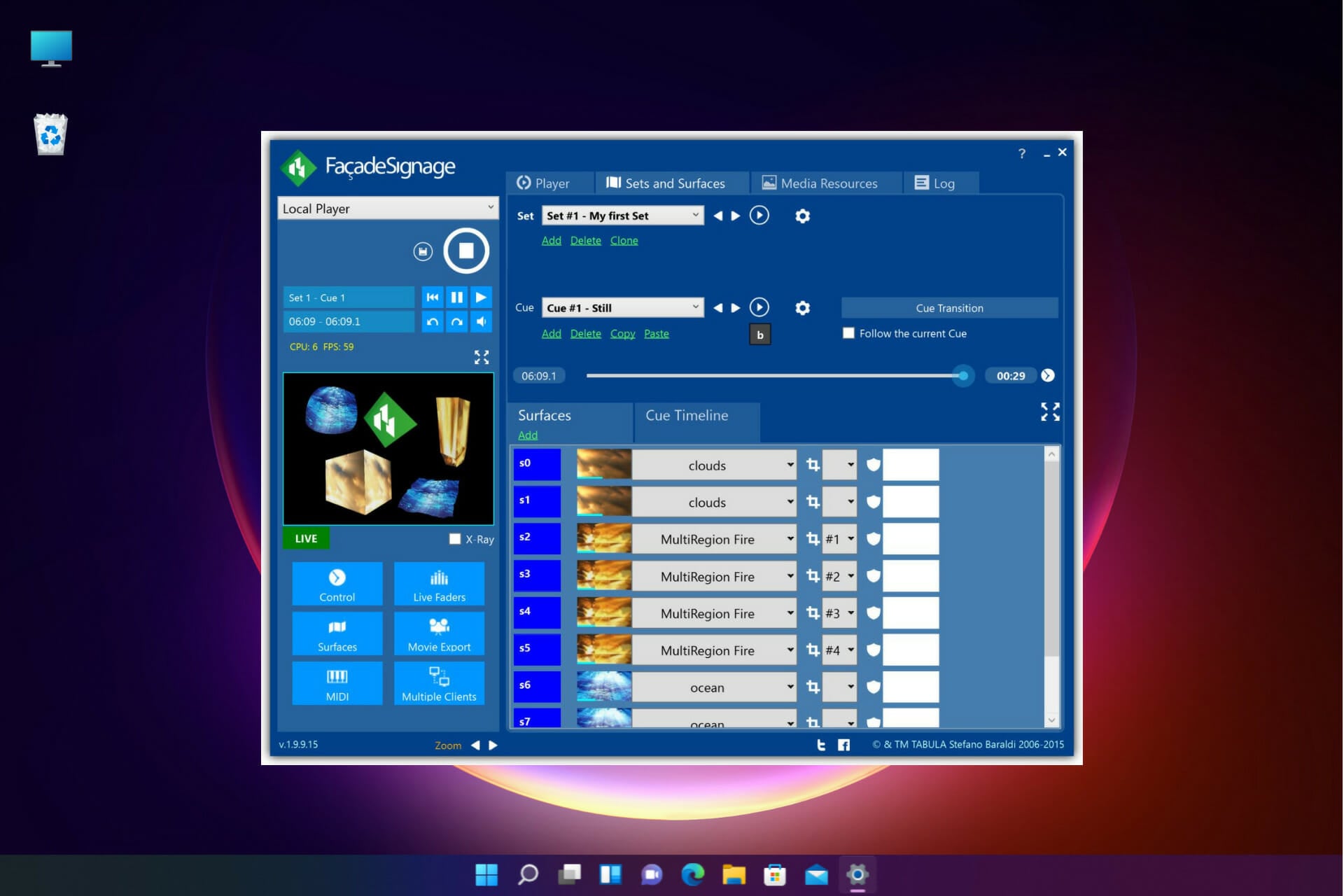Expand preview using fullscreen arrows icon

point(482,358)
